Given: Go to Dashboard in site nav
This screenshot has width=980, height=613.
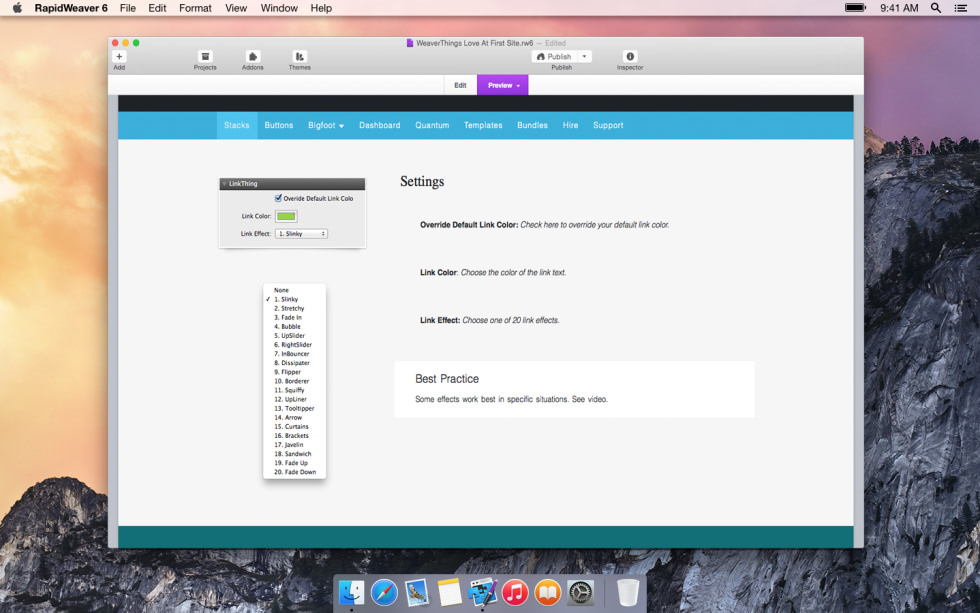Looking at the screenshot, I should pyautogui.click(x=379, y=125).
